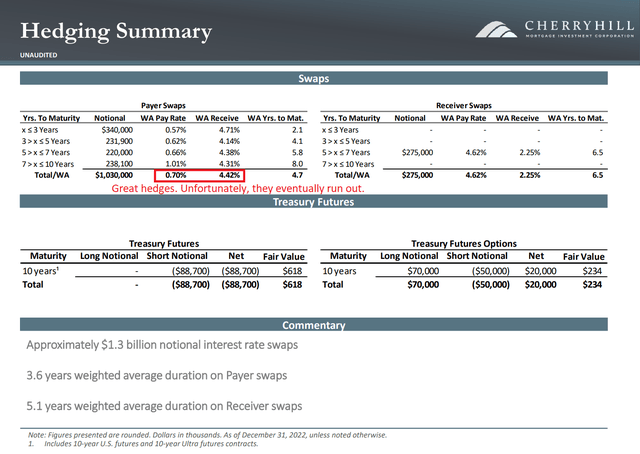The width and height of the screenshot is (640, 454).
Task: Select the $1,030,000 total notional
Action: [114, 175]
